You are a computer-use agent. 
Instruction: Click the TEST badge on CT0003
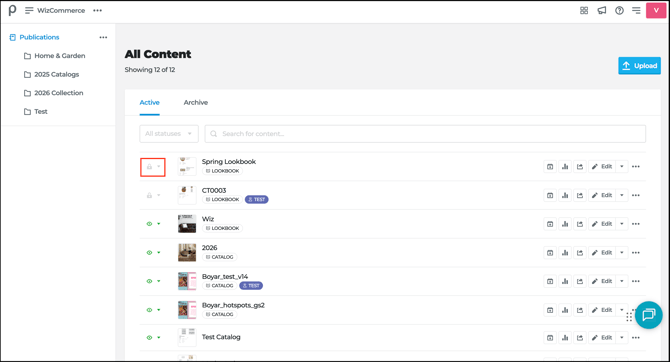tap(256, 200)
